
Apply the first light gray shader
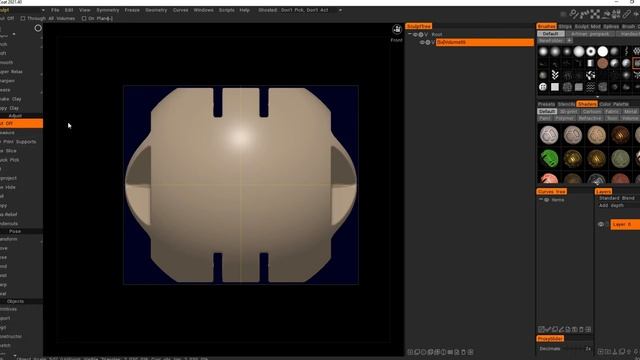coord(549,135)
